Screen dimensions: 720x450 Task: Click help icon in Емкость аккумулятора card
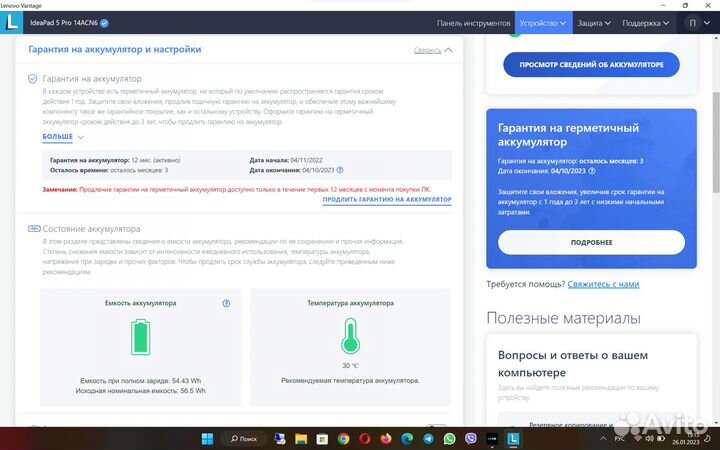[x=226, y=303]
